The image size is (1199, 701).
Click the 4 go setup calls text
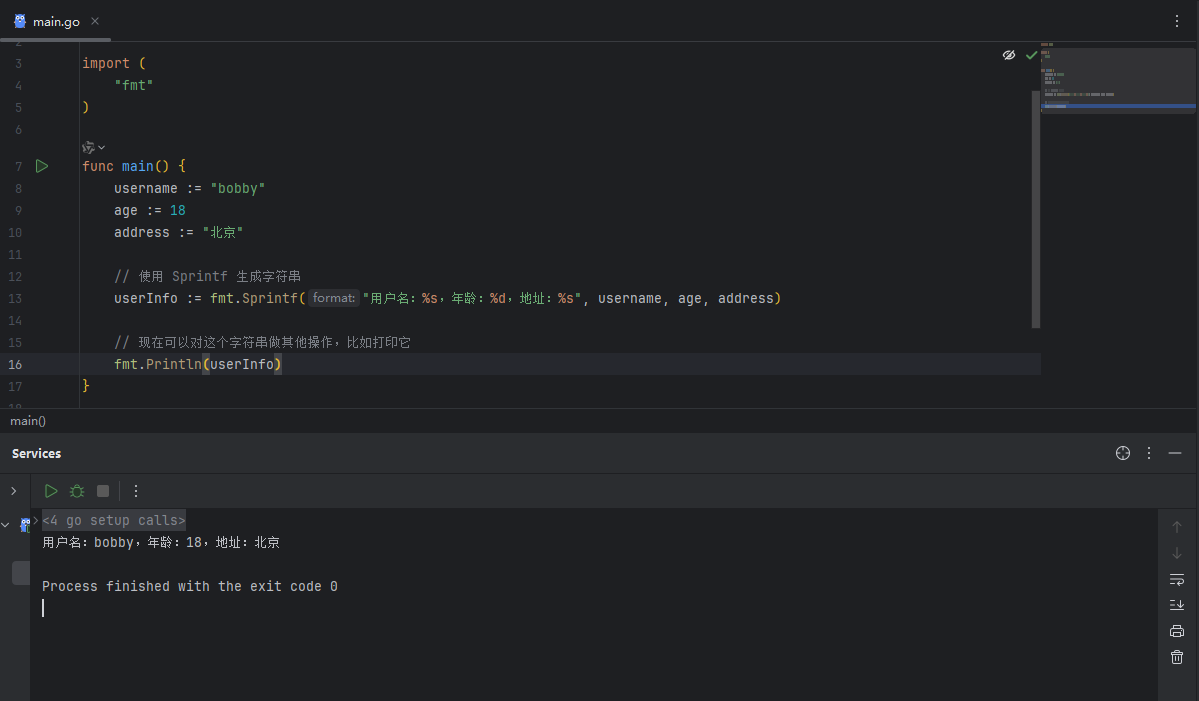[114, 520]
